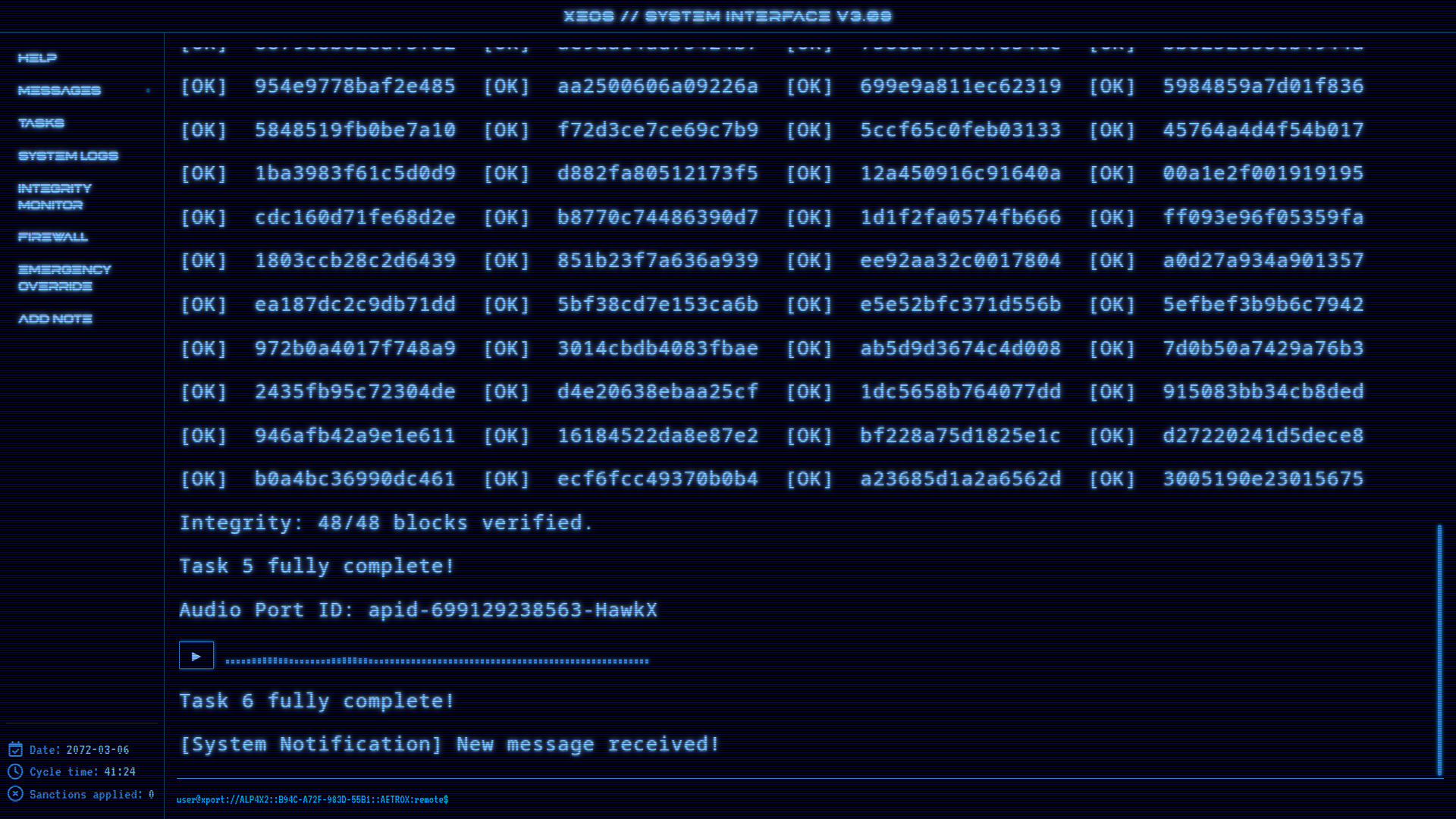Screen dimensions: 1456x819
Task: Click the unread dot beside Messages
Action: tap(148, 90)
